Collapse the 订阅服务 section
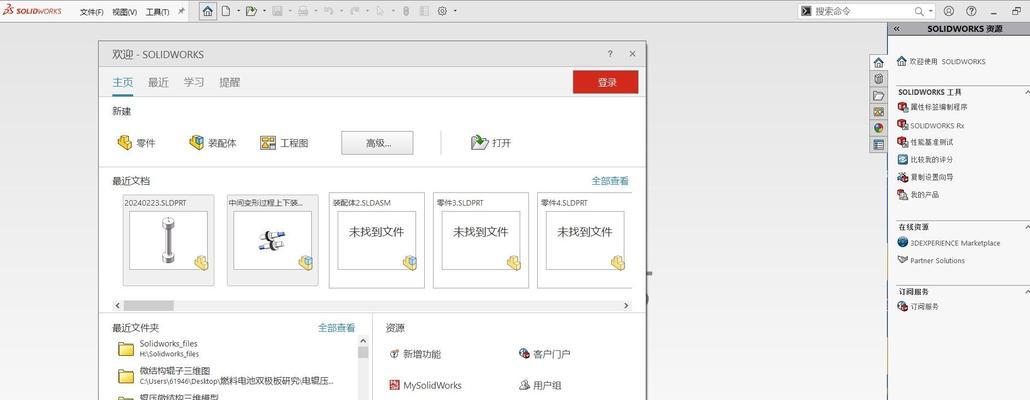Image resolution: width=1030 pixels, height=400 pixels. coord(1027,291)
